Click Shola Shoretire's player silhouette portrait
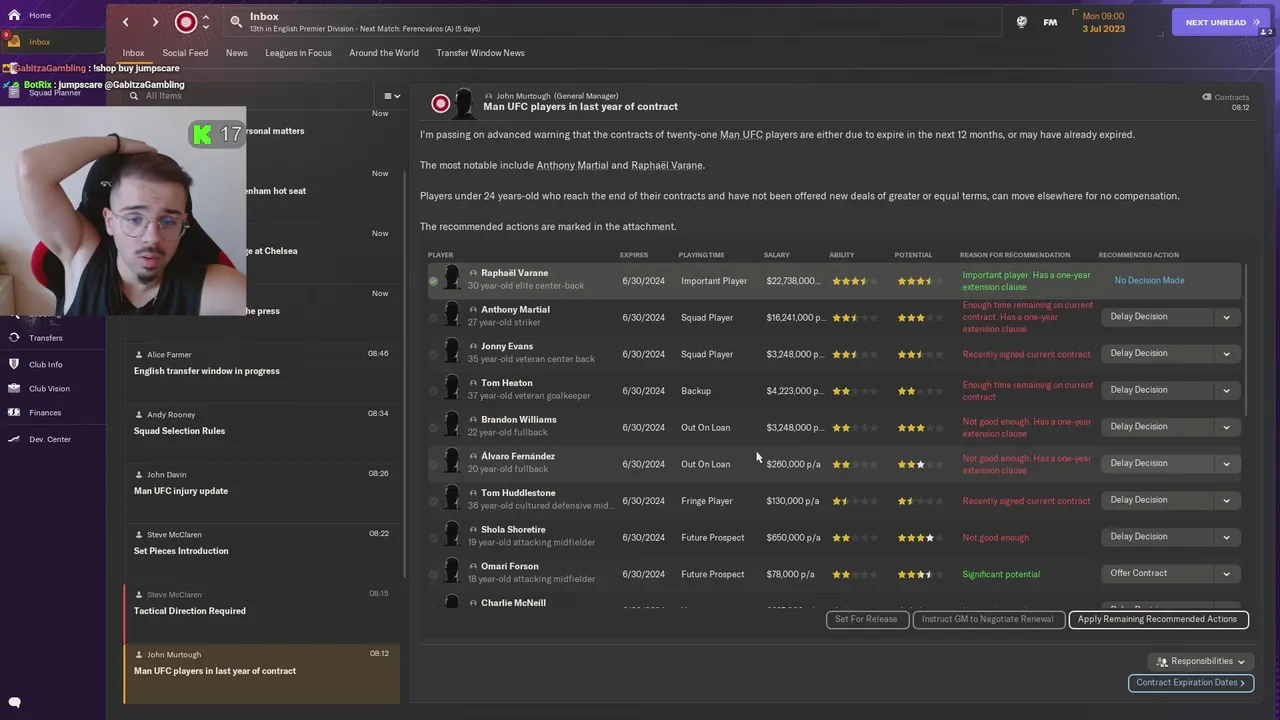 453,536
